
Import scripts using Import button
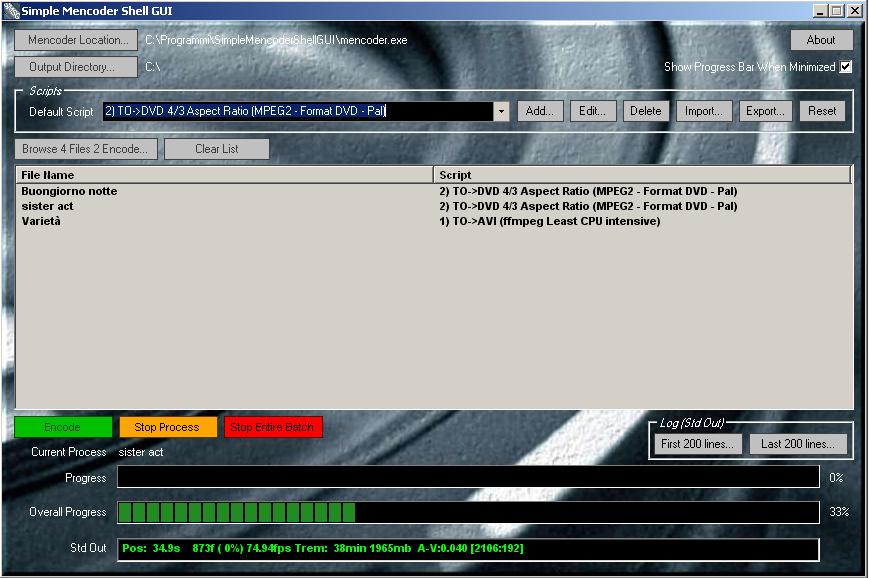tap(704, 111)
